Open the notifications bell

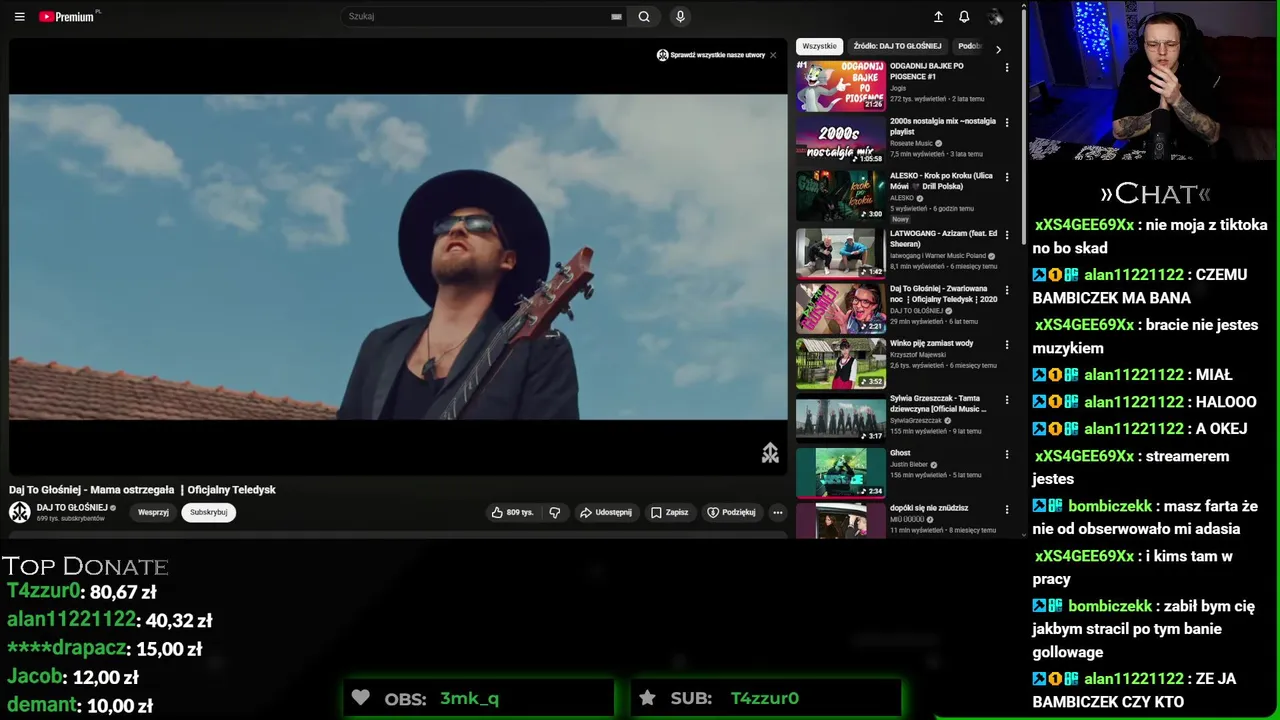[964, 17]
